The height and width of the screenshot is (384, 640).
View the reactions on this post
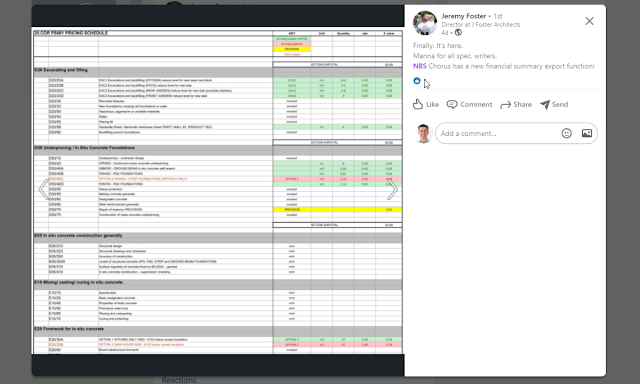[417, 81]
